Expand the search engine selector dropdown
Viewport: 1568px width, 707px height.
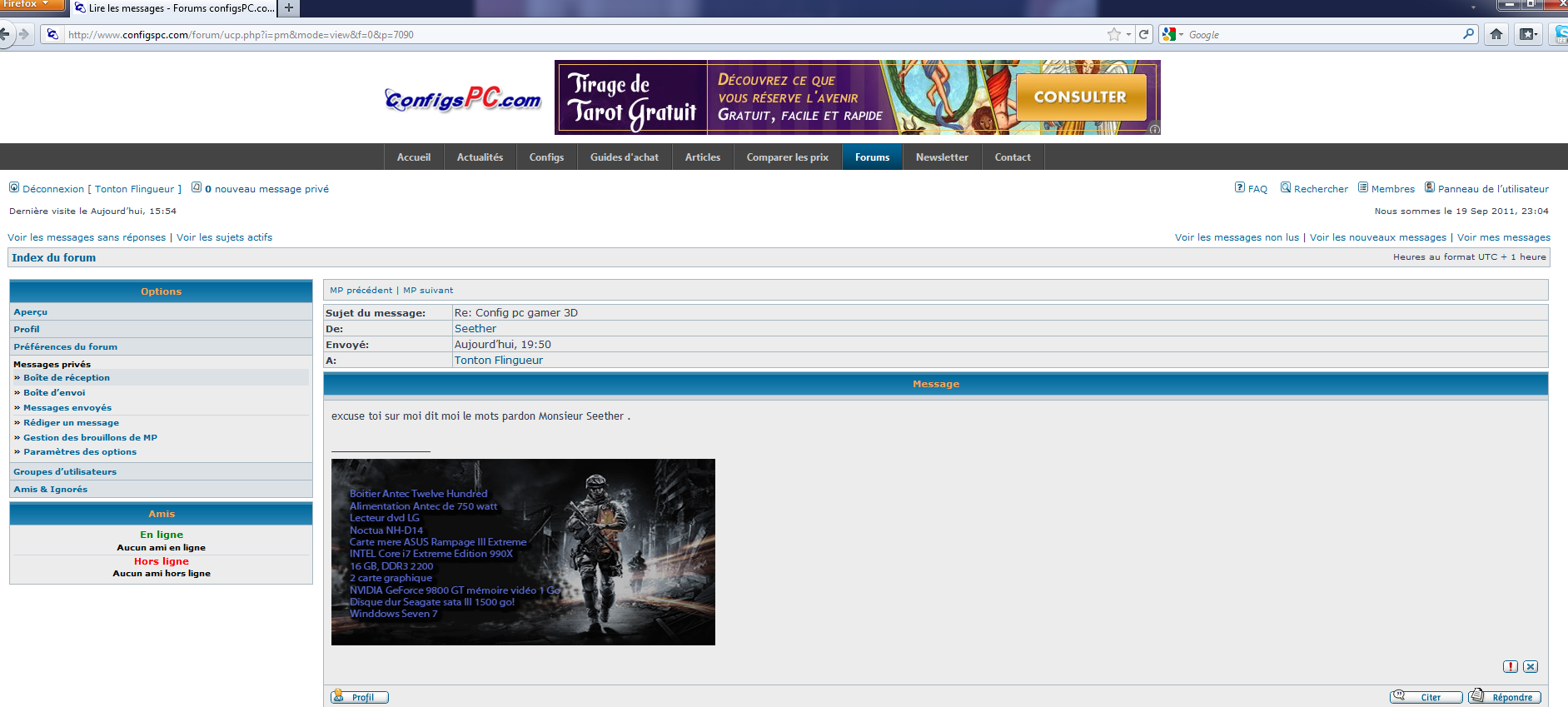click(1173, 34)
